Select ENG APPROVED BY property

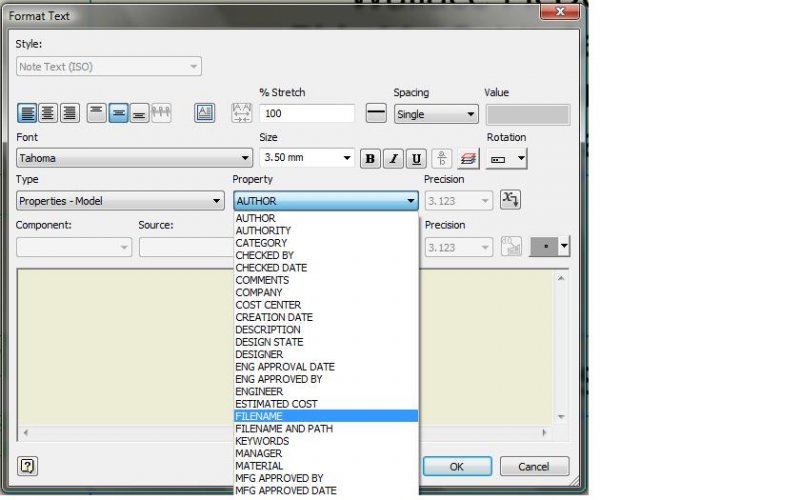pos(326,379)
